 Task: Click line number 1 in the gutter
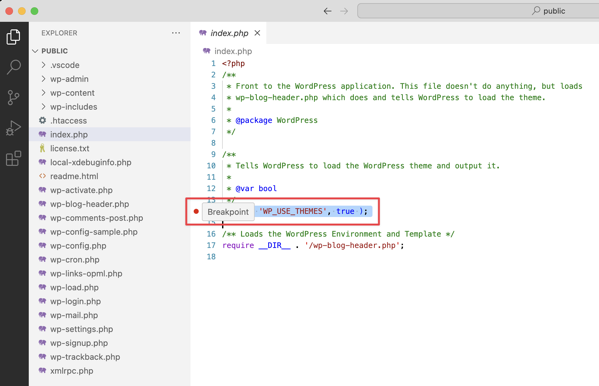[213, 63]
